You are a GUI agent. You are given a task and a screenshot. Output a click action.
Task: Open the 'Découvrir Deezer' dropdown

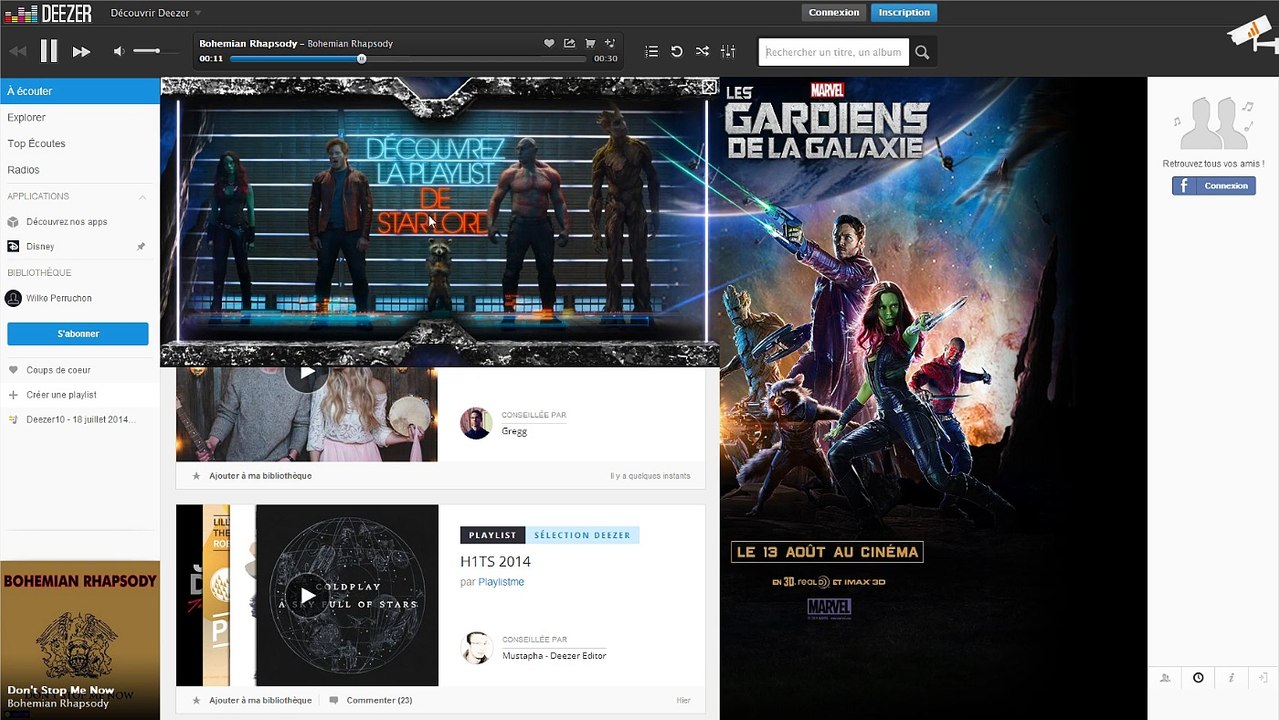(156, 13)
